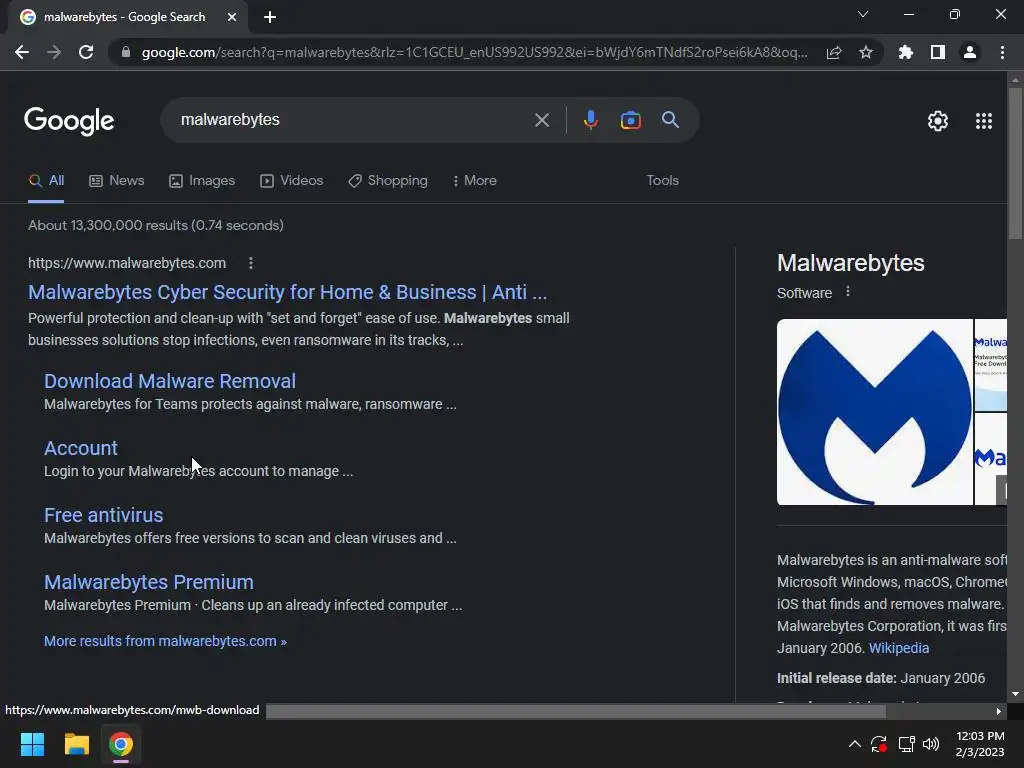Close the malwarebytes Google Search tab
The width and height of the screenshot is (1024, 768).
coord(232,18)
